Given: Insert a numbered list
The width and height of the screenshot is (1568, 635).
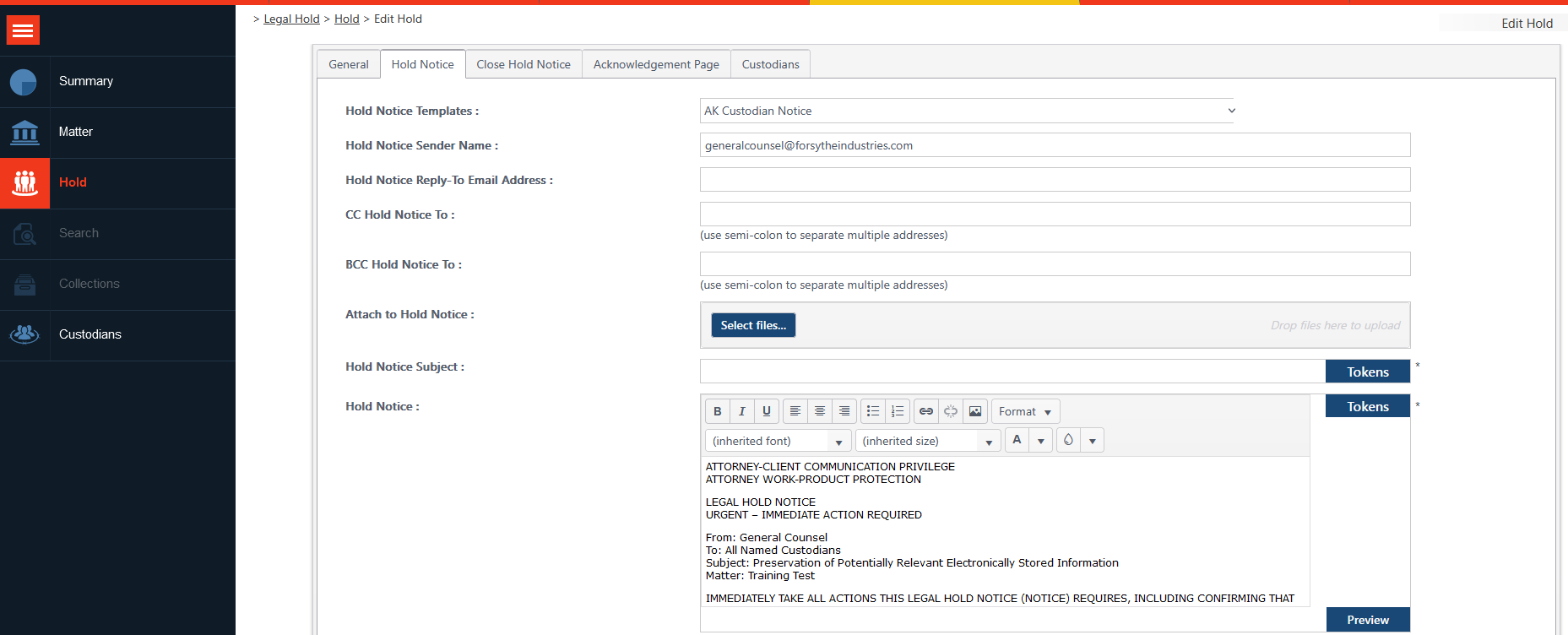Looking at the screenshot, I should click(898, 411).
